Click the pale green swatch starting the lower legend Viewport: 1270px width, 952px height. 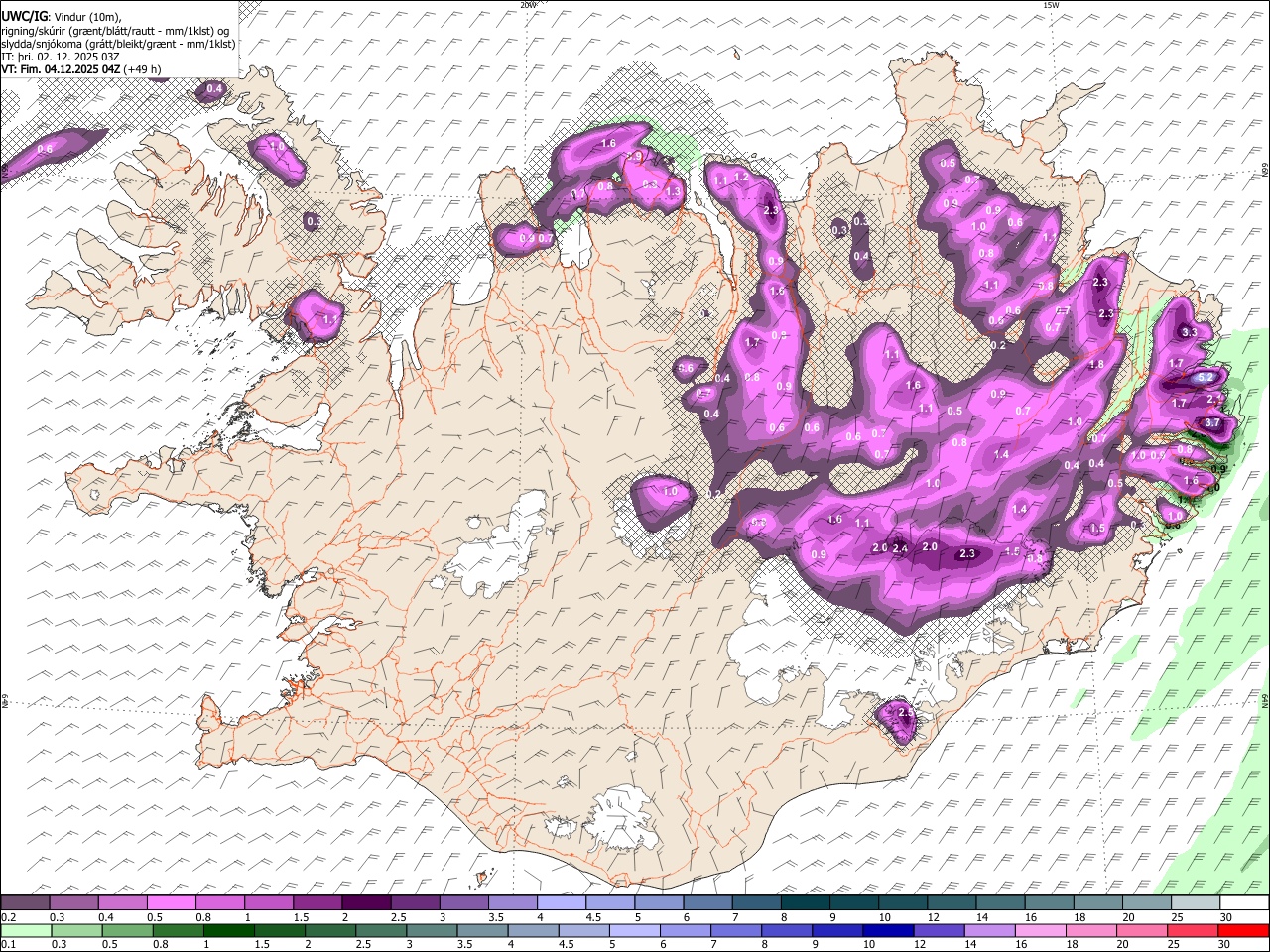[x=25, y=930]
